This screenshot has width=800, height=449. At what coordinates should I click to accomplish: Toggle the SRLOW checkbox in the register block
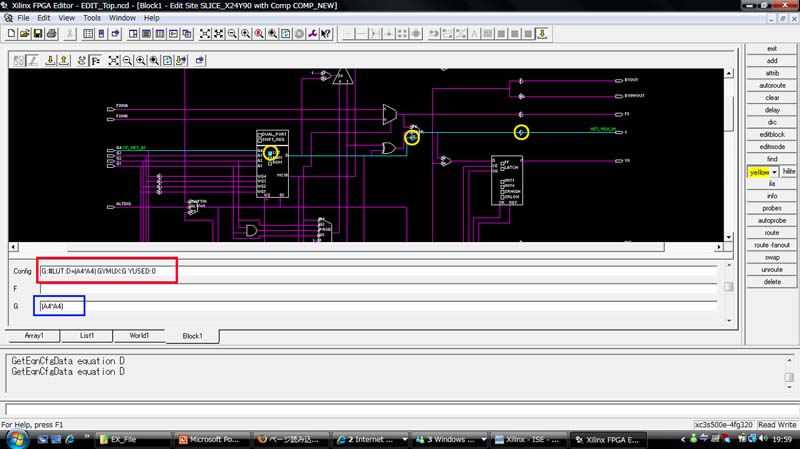click(503, 197)
